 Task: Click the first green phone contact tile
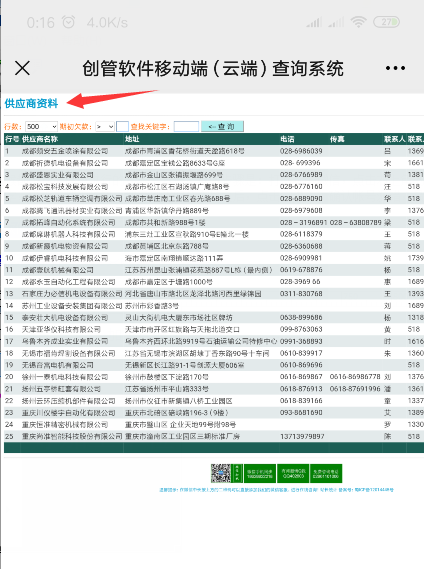tap(260, 473)
